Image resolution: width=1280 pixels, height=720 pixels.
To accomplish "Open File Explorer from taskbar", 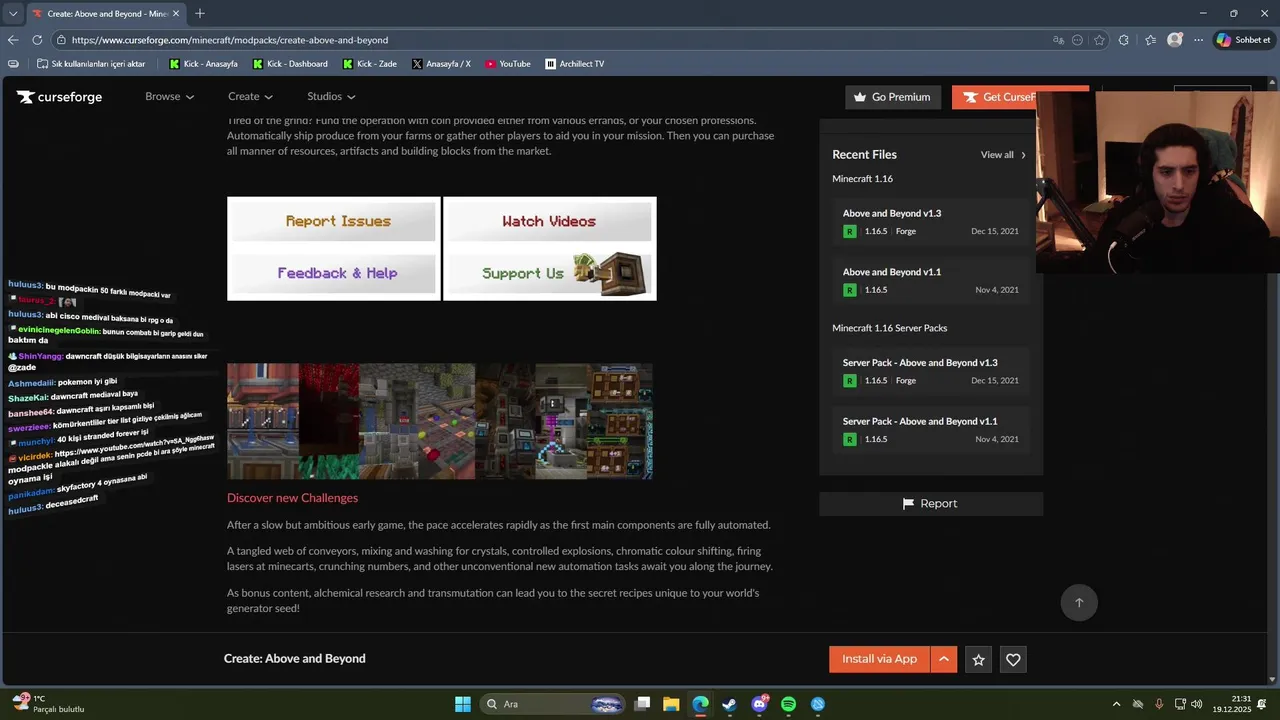I will [671, 704].
